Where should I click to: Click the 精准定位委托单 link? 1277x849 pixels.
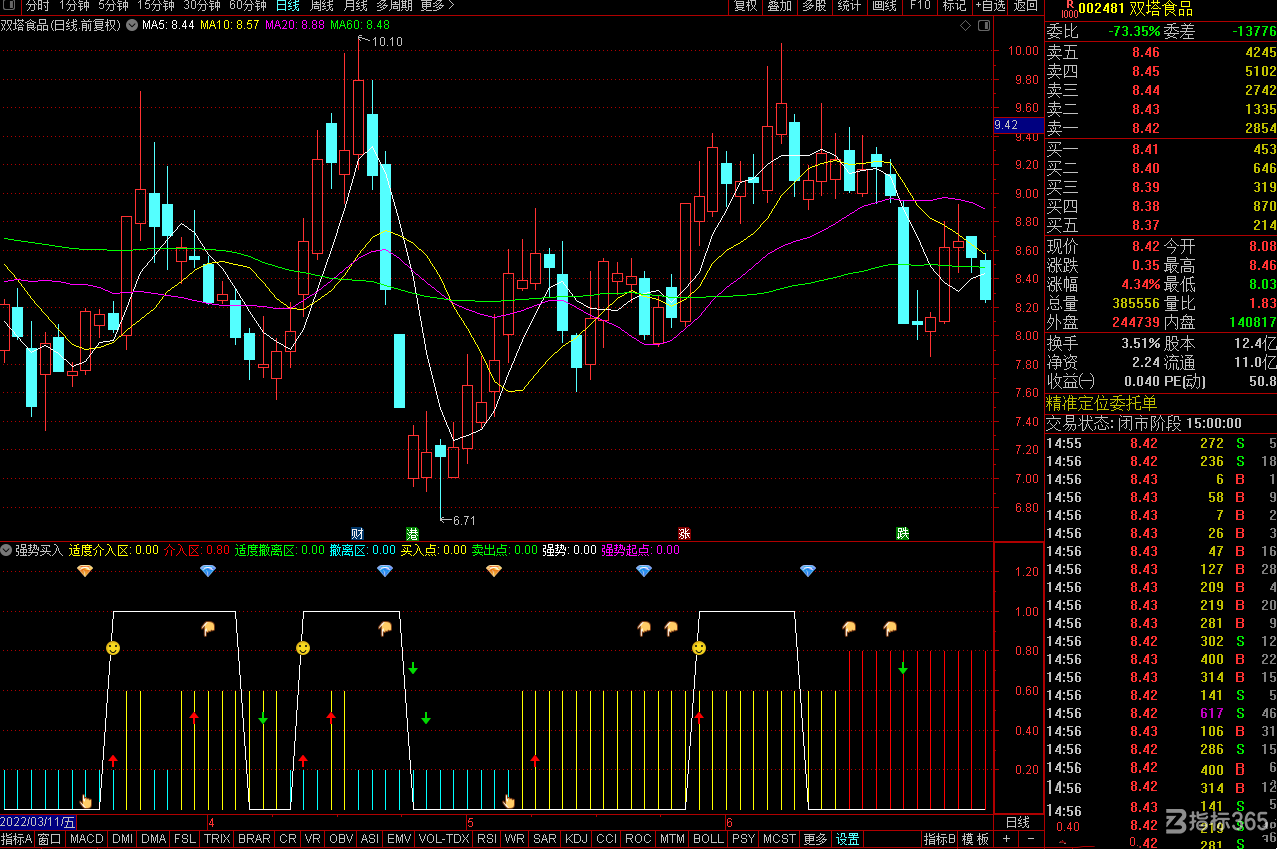1101,403
